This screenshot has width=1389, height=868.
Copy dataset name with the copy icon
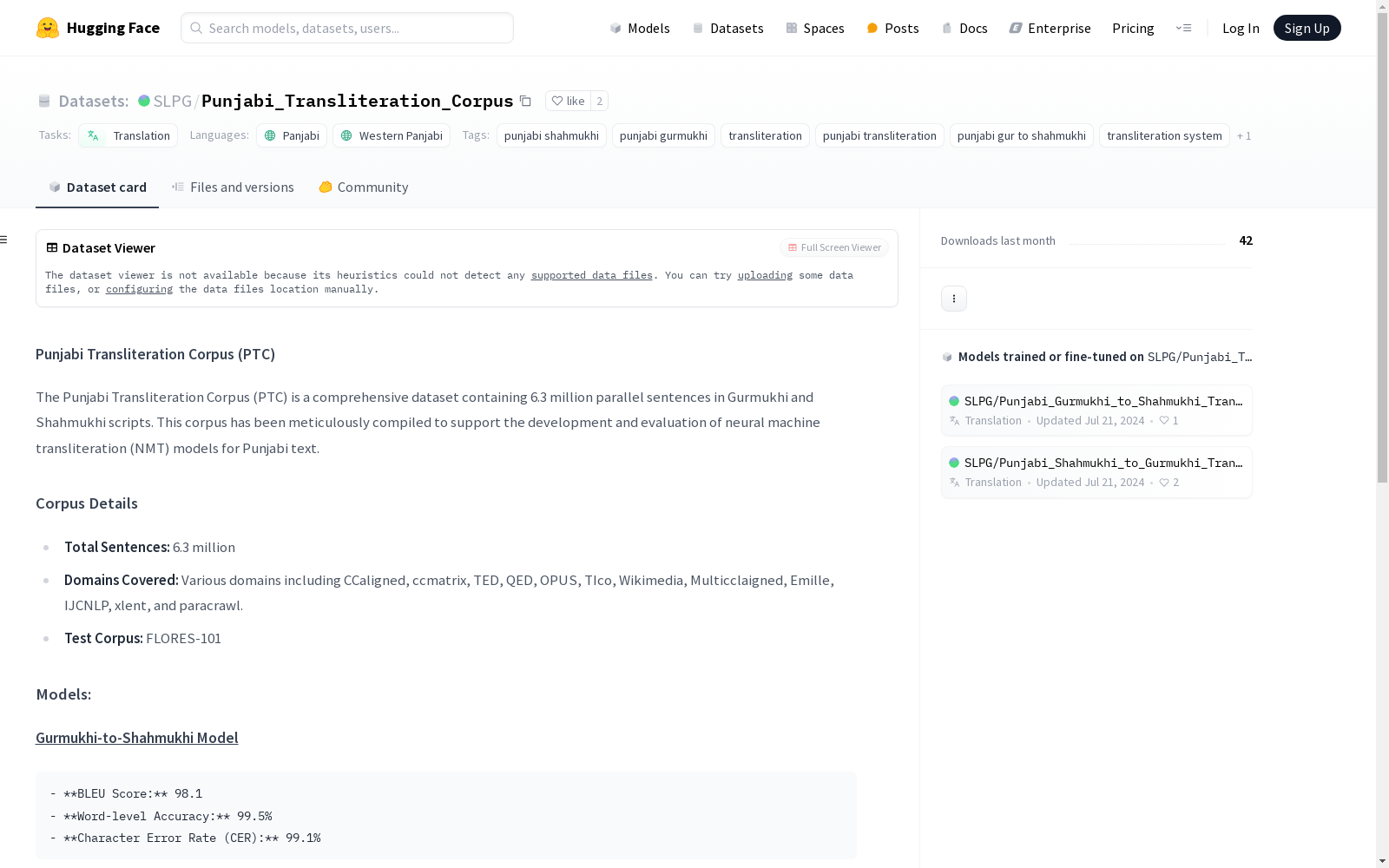525,101
